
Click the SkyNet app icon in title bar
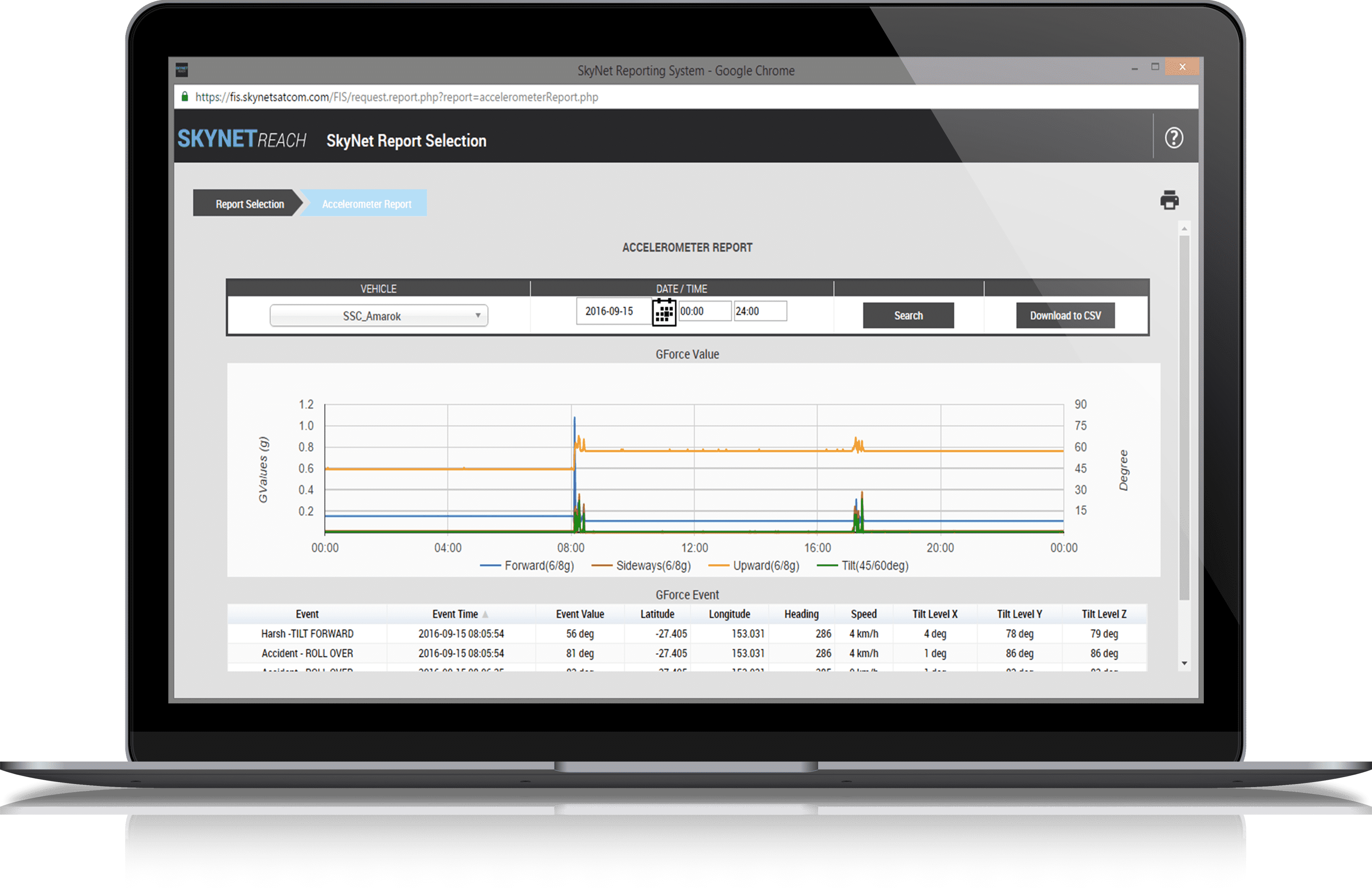click(x=182, y=70)
